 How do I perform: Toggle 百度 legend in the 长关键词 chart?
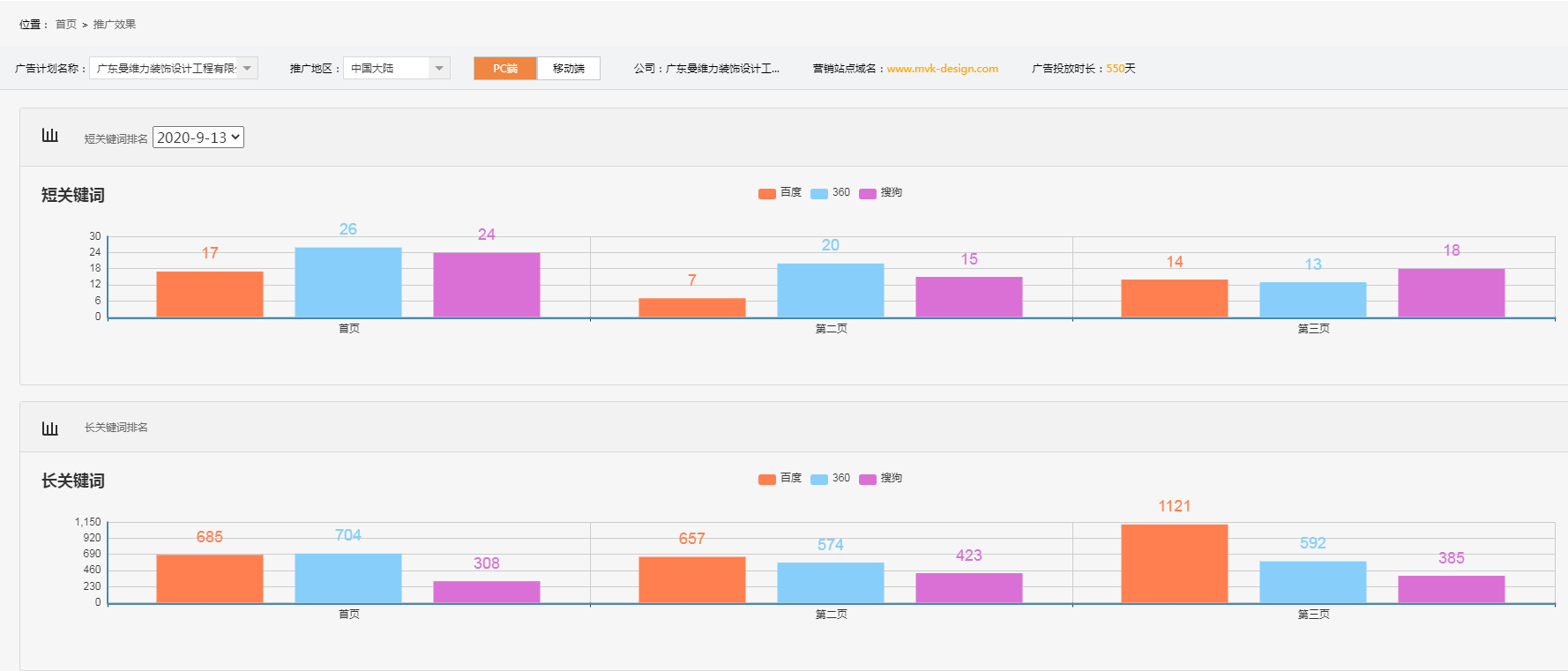[780, 479]
